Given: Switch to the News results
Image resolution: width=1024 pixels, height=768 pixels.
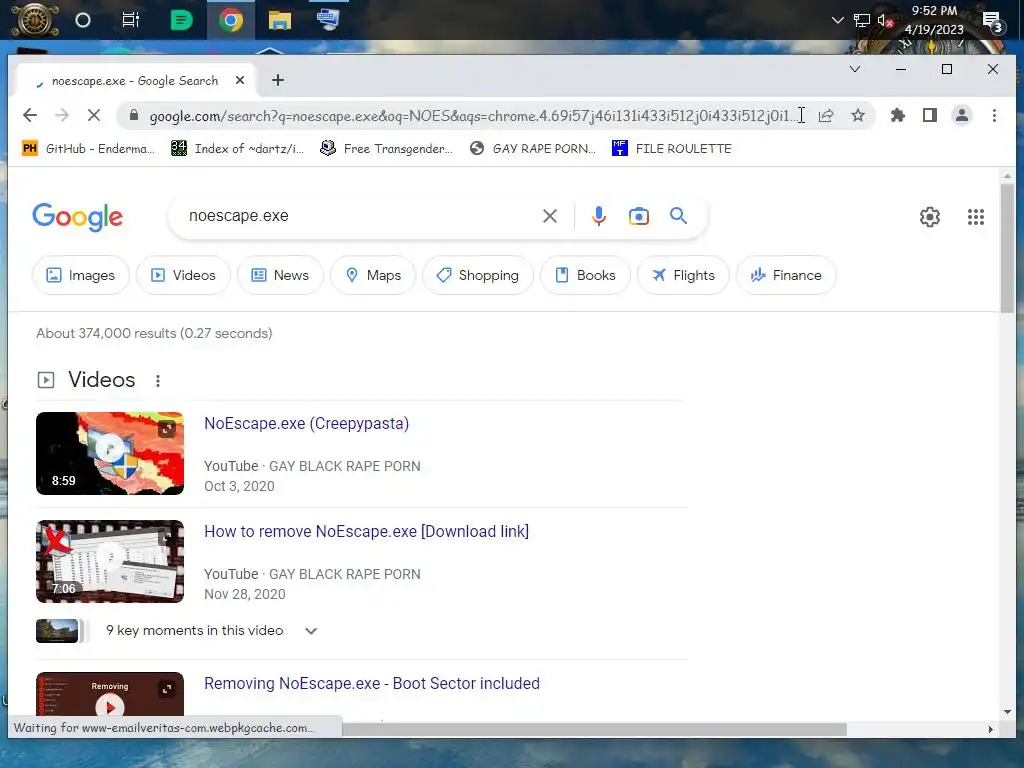Looking at the screenshot, I should (280, 276).
